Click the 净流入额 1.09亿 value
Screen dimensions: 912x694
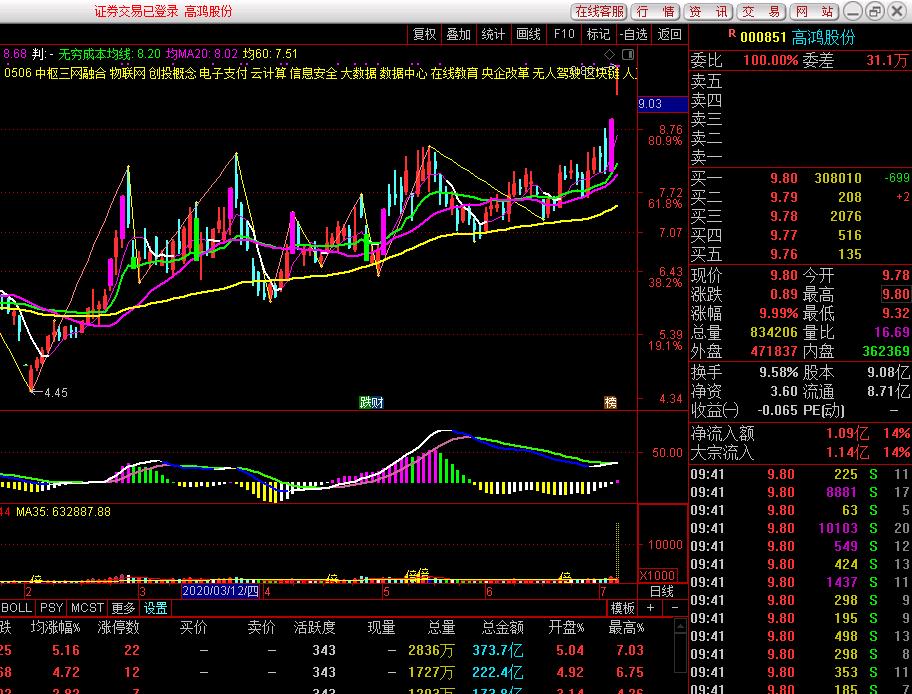[x=847, y=433]
